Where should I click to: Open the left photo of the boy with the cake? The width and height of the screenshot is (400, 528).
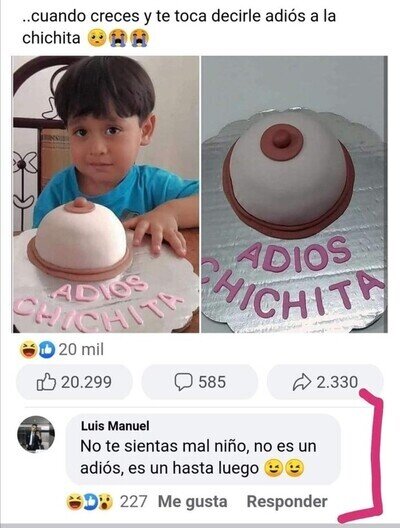106,195
